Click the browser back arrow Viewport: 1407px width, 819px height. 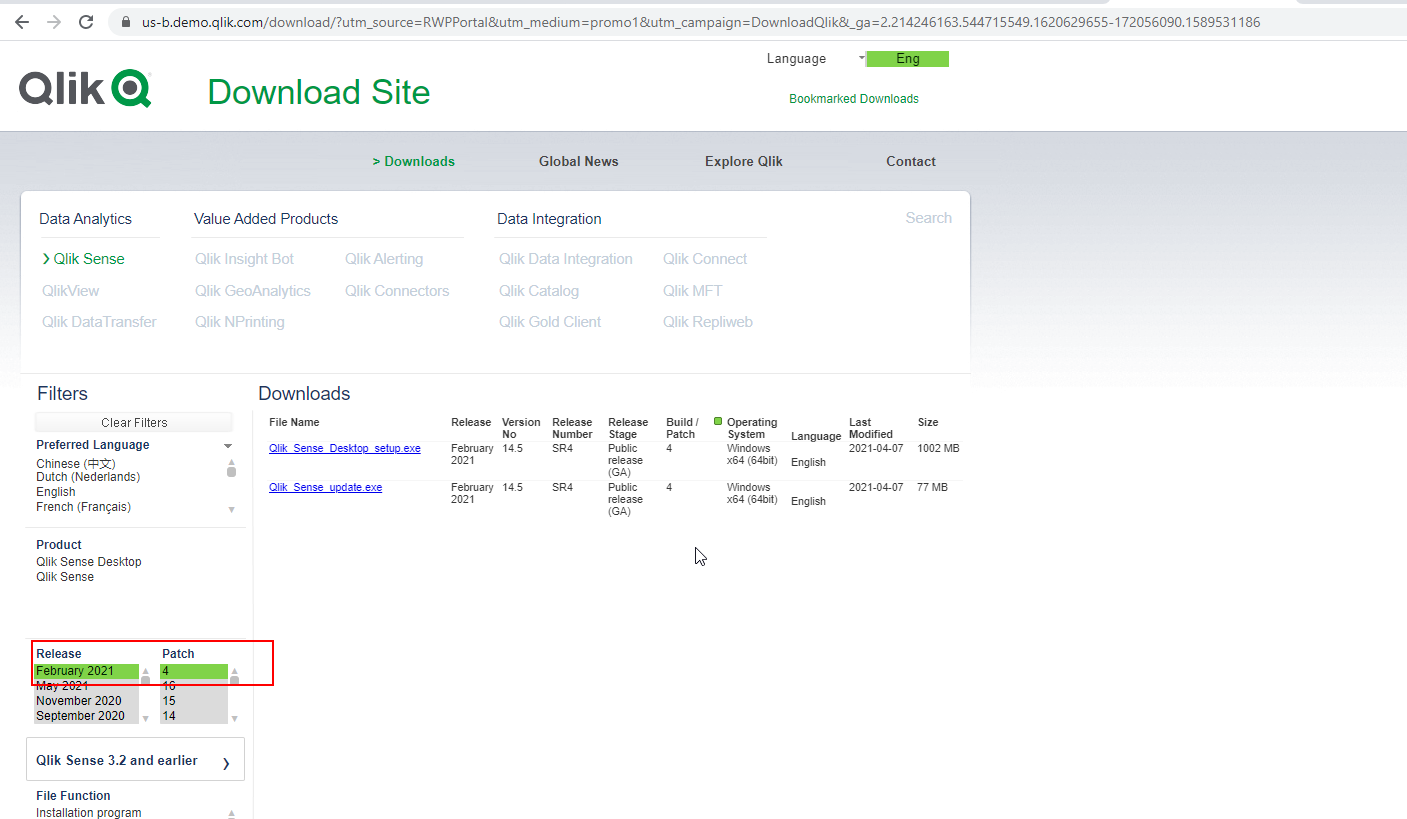[x=22, y=21]
